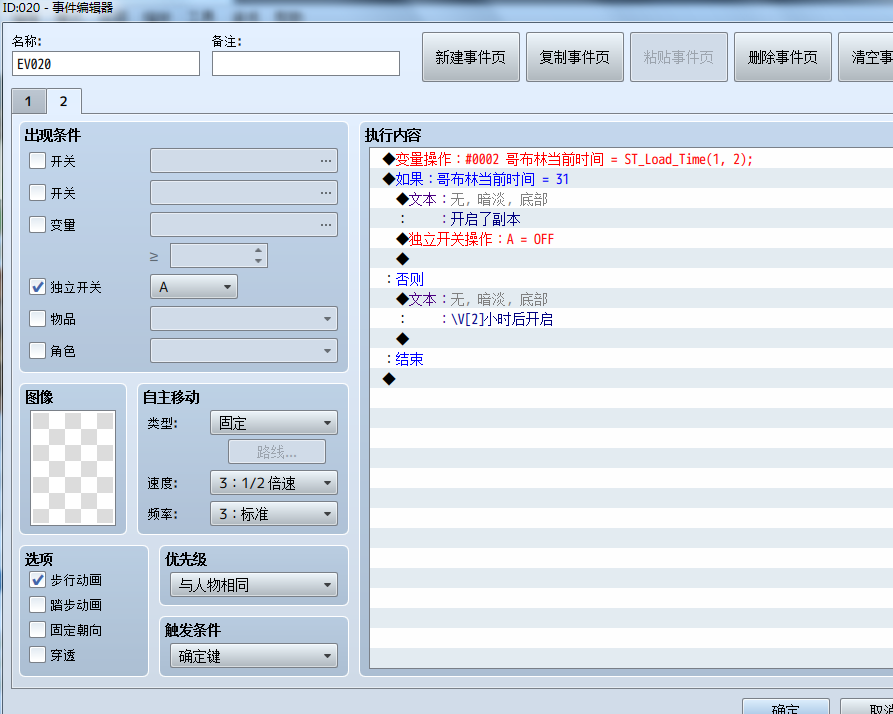This screenshot has height=714, width=893.
Task: Select event page tab 2
Action: click(x=64, y=101)
